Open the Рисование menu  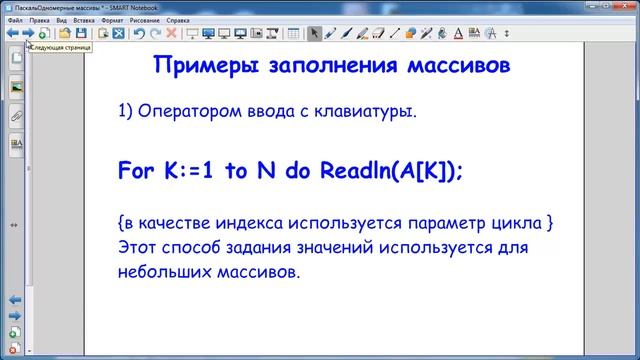point(144,20)
